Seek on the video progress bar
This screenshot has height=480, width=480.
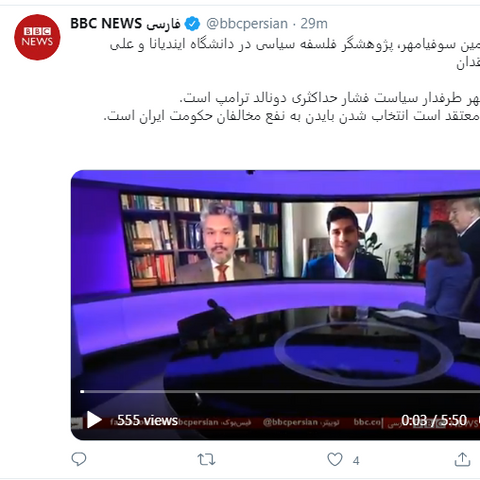(280, 392)
